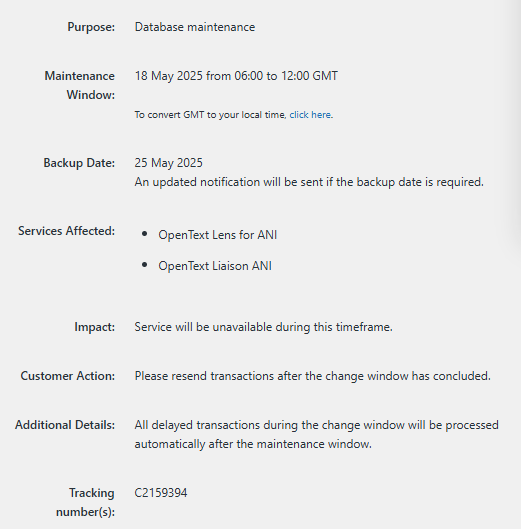Select the 'Database maintenance' text

click(x=195, y=27)
